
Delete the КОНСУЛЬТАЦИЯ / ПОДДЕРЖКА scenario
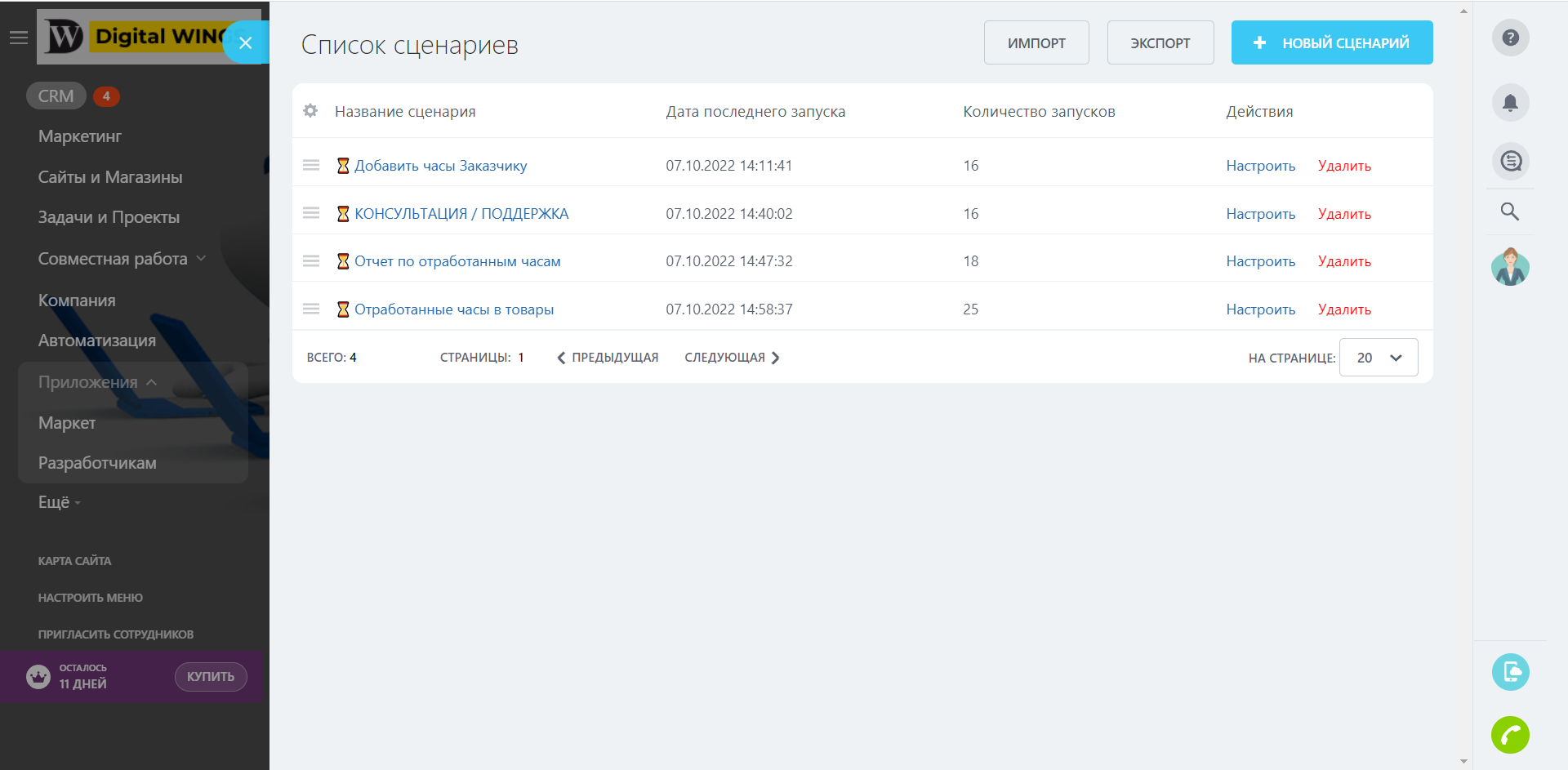pyautogui.click(x=1343, y=214)
